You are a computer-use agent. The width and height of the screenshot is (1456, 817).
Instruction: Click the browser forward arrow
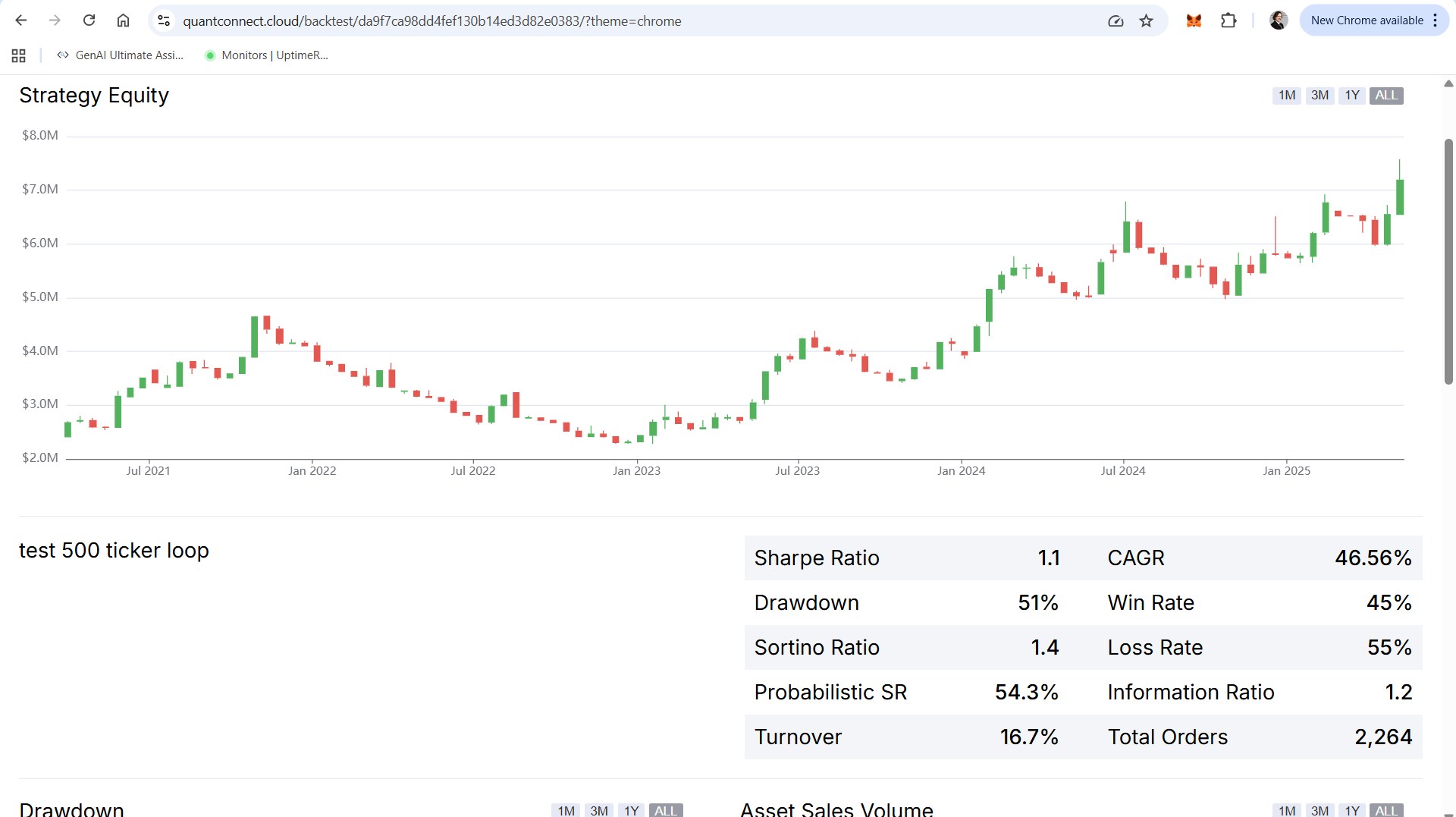(x=55, y=20)
